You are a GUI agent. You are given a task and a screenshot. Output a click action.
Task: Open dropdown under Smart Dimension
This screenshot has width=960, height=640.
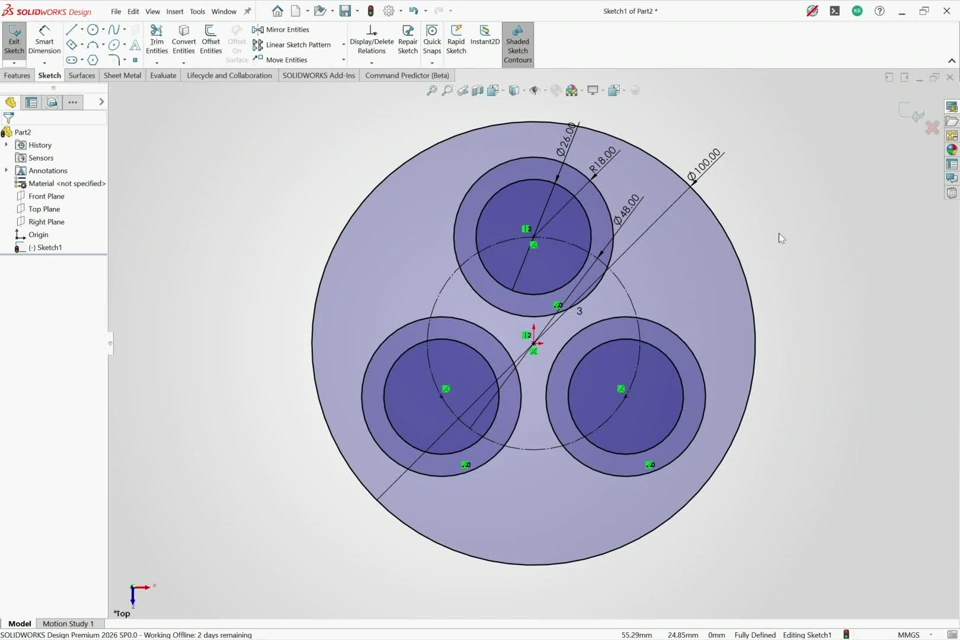click(44, 63)
